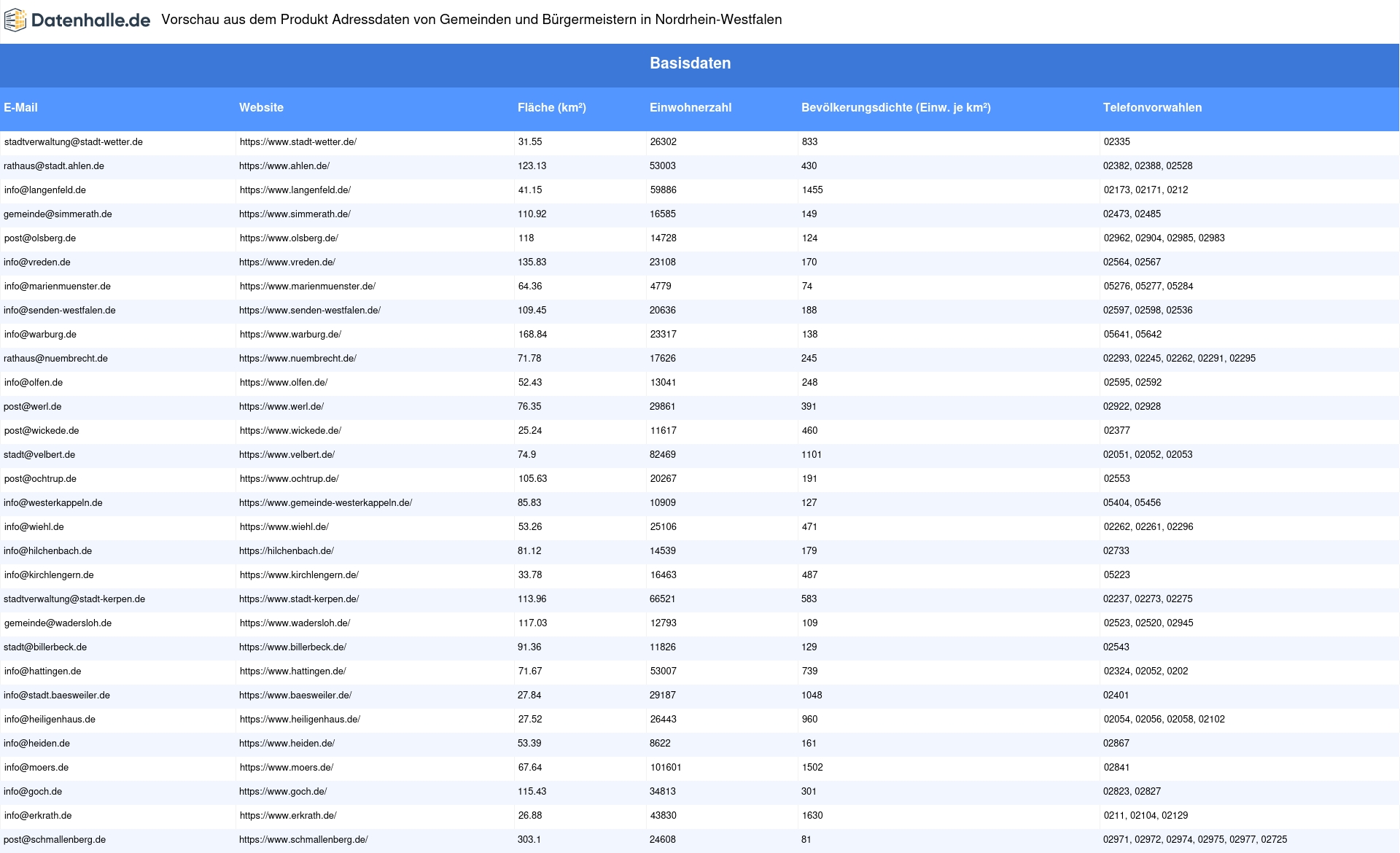Open the https://www.stadt-wetter.de/ website
The image size is (1400, 853).
pos(298,142)
